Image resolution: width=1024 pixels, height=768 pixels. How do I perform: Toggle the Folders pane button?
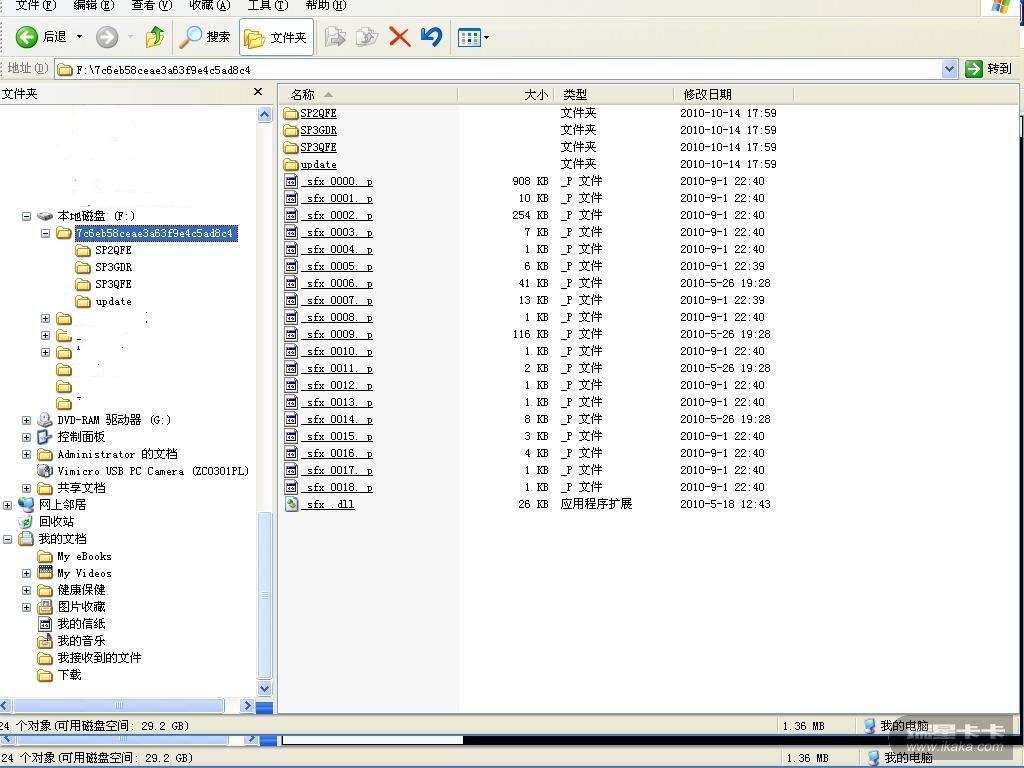coord(276,37)
